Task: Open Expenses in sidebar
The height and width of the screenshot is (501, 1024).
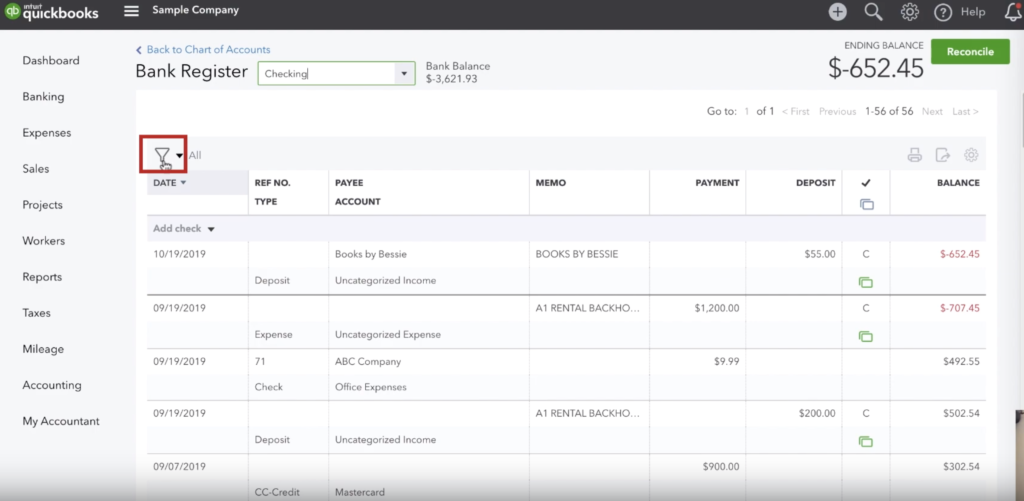Action: 47,133
